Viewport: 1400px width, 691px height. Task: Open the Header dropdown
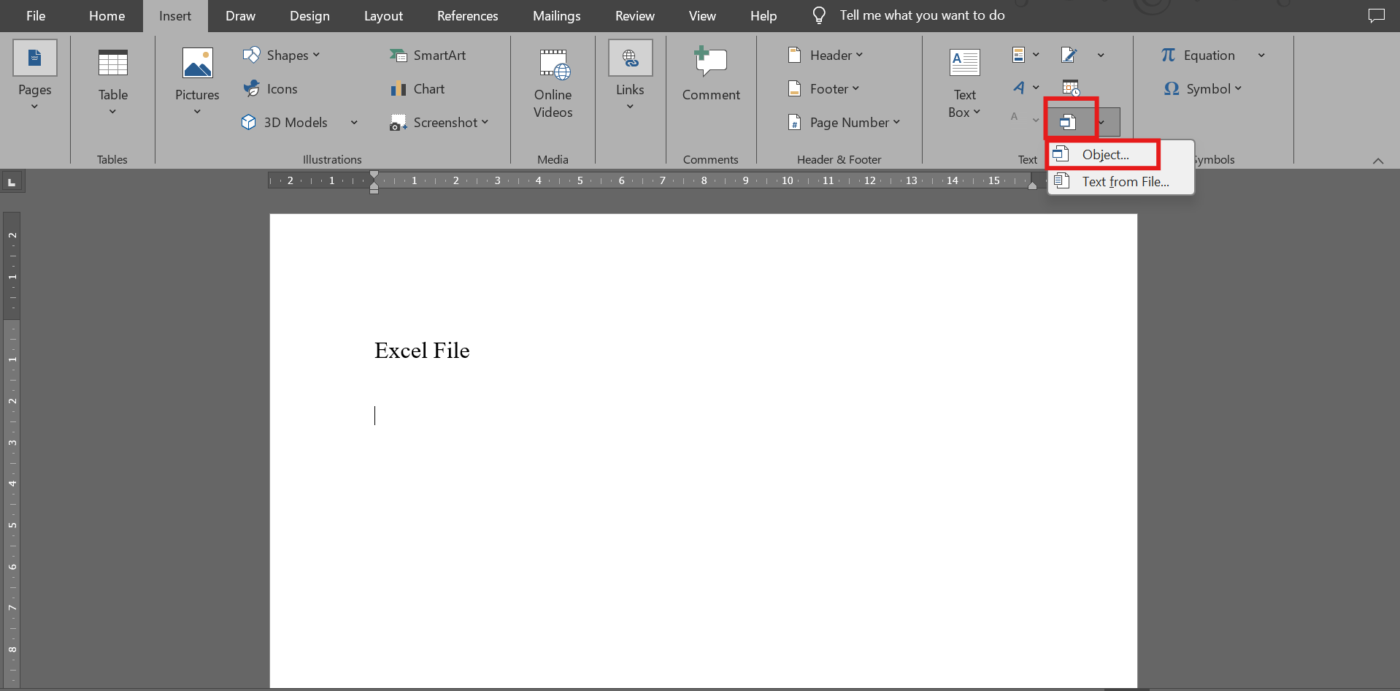pyautogui.click(x=825, y=55)
